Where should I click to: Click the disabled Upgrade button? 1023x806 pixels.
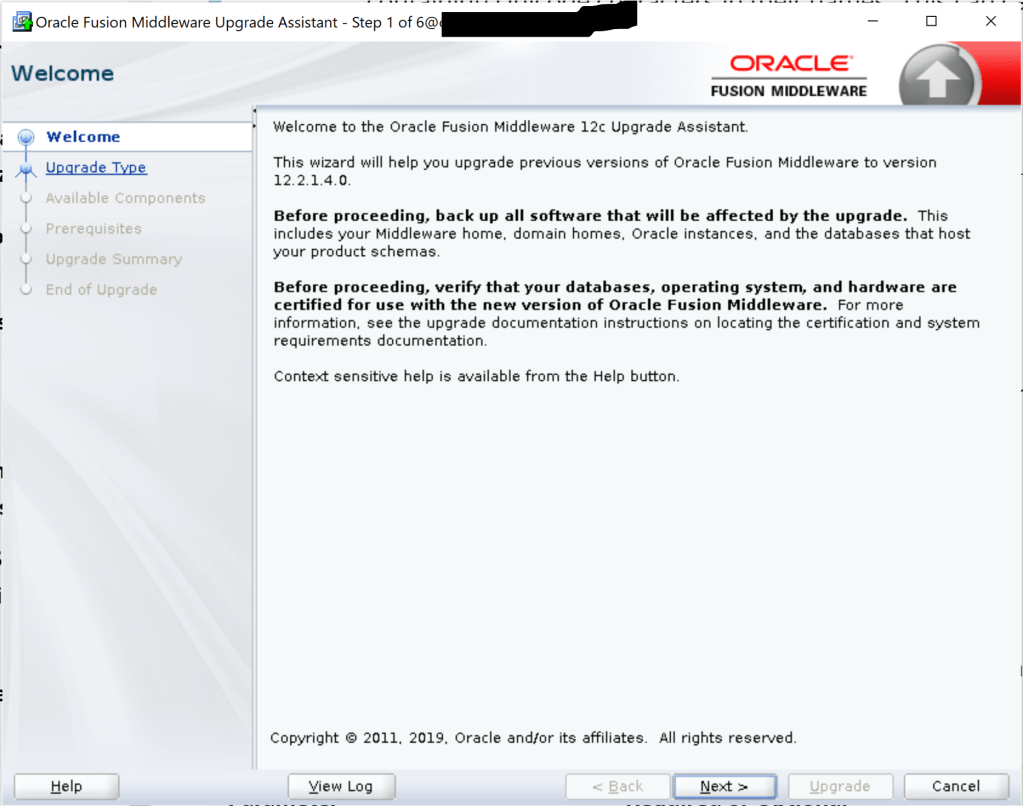[x=839, y=787]
